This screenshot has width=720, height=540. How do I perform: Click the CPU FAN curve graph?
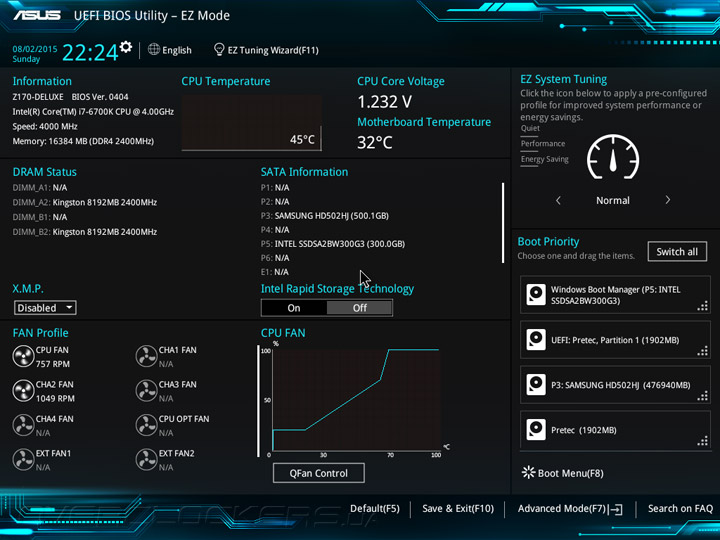356,400
